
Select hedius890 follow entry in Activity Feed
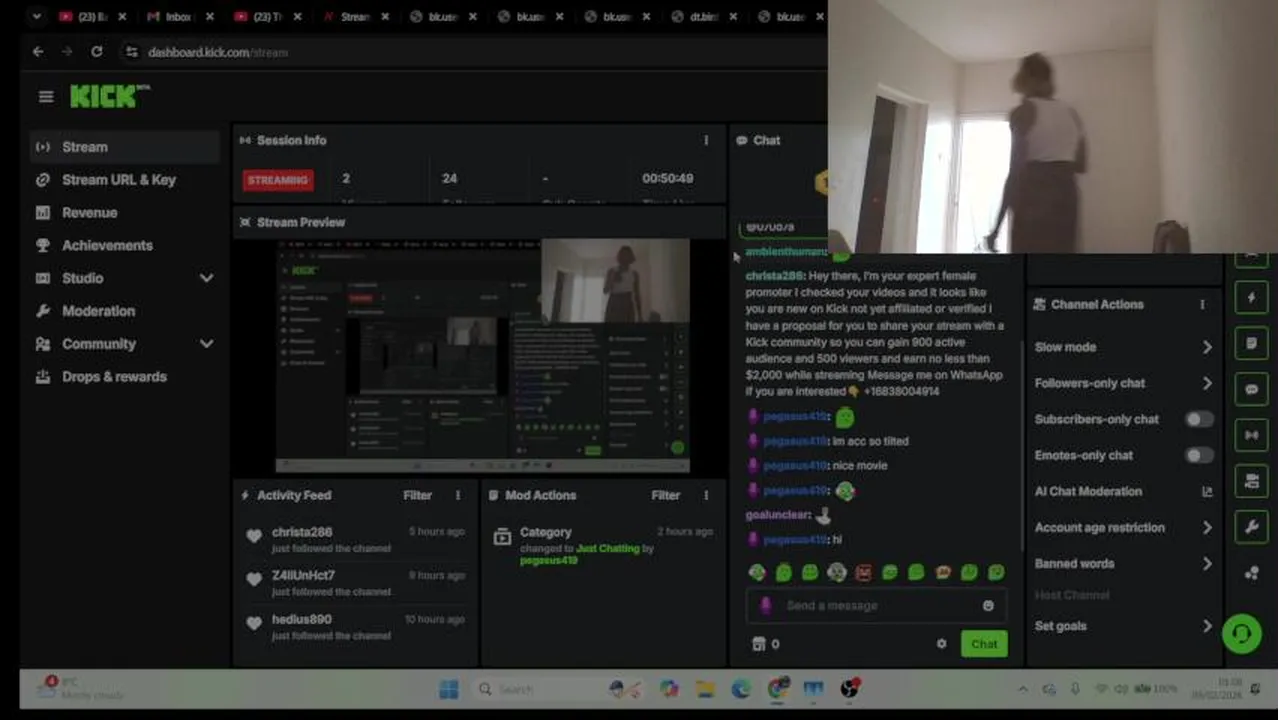pyautogui.click(x=355, y=626)
